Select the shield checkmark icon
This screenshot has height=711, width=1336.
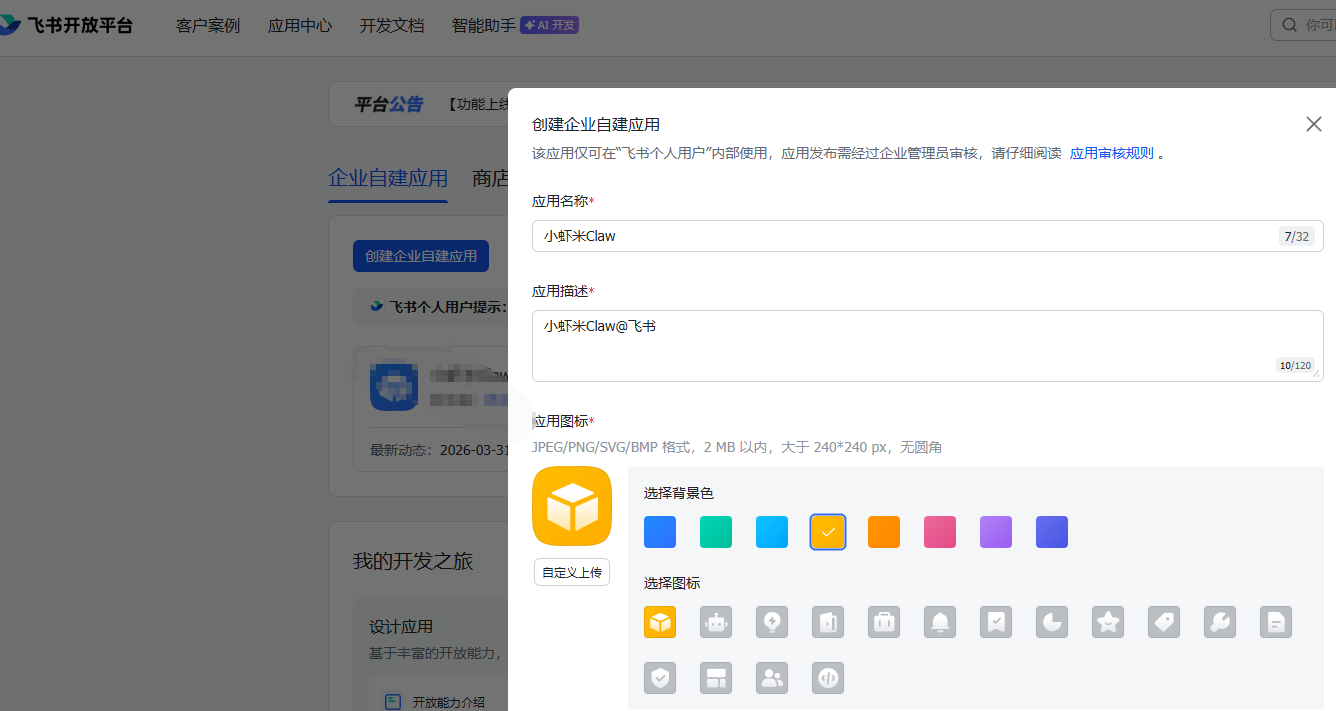[x=660, y=678]
